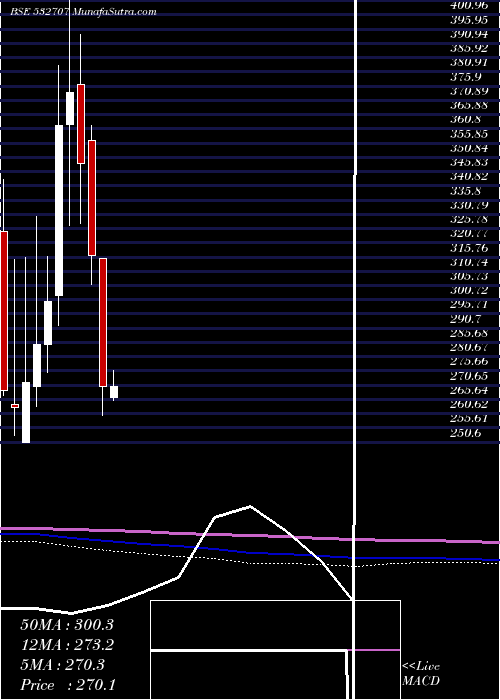Click the 5MA : 270.3 readout
This screenshot has height=700, width=500.
(62, 665)
